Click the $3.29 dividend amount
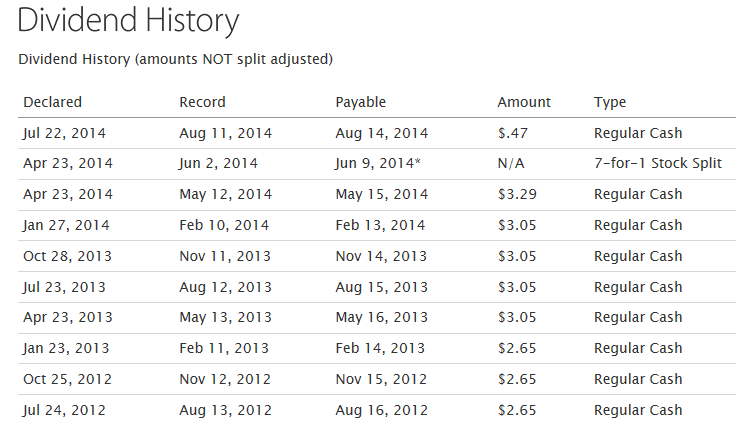Image resolution: width=736 pixels, height=424 pixels. [x=518, y=194]
